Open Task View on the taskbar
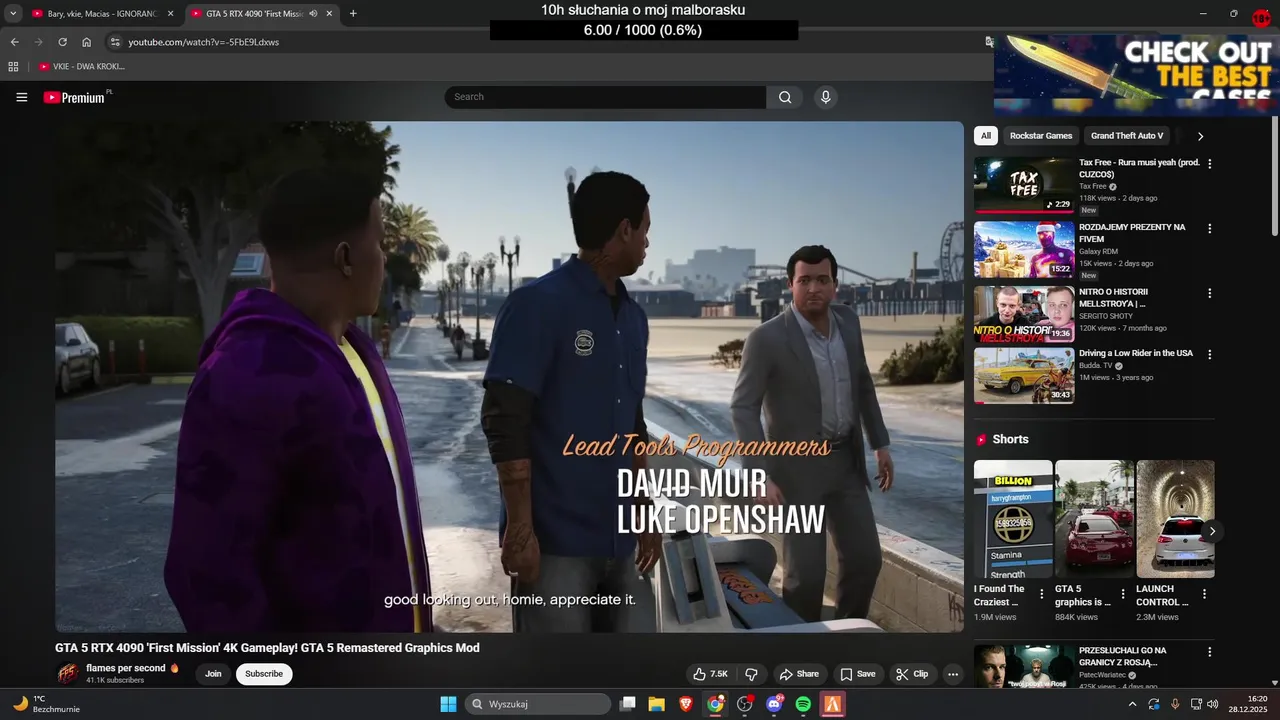This screenshot has width=1280, height=720. (x=627, y=704)
